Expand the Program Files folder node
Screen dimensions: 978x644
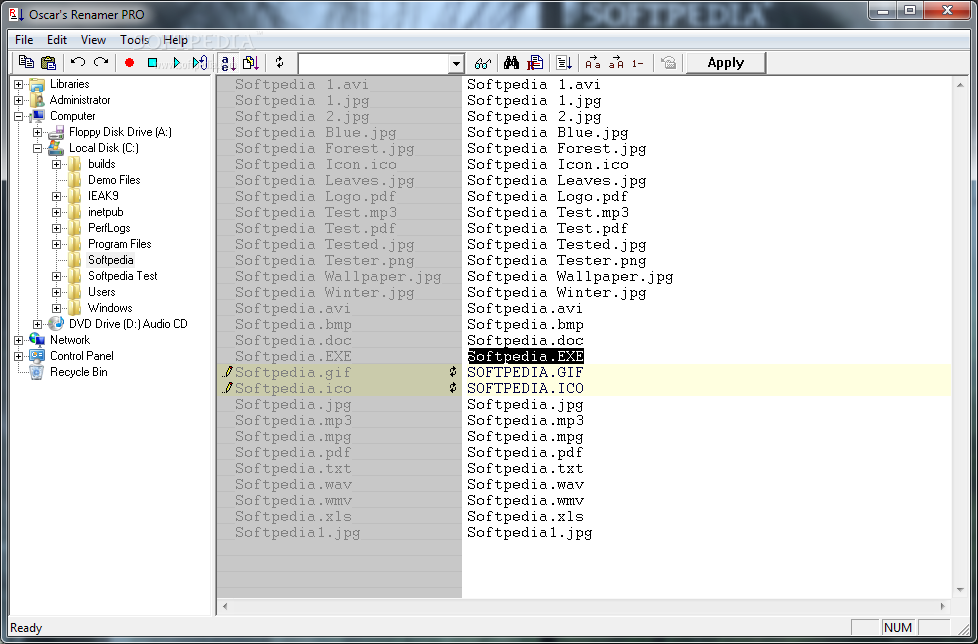click(57, 244)
